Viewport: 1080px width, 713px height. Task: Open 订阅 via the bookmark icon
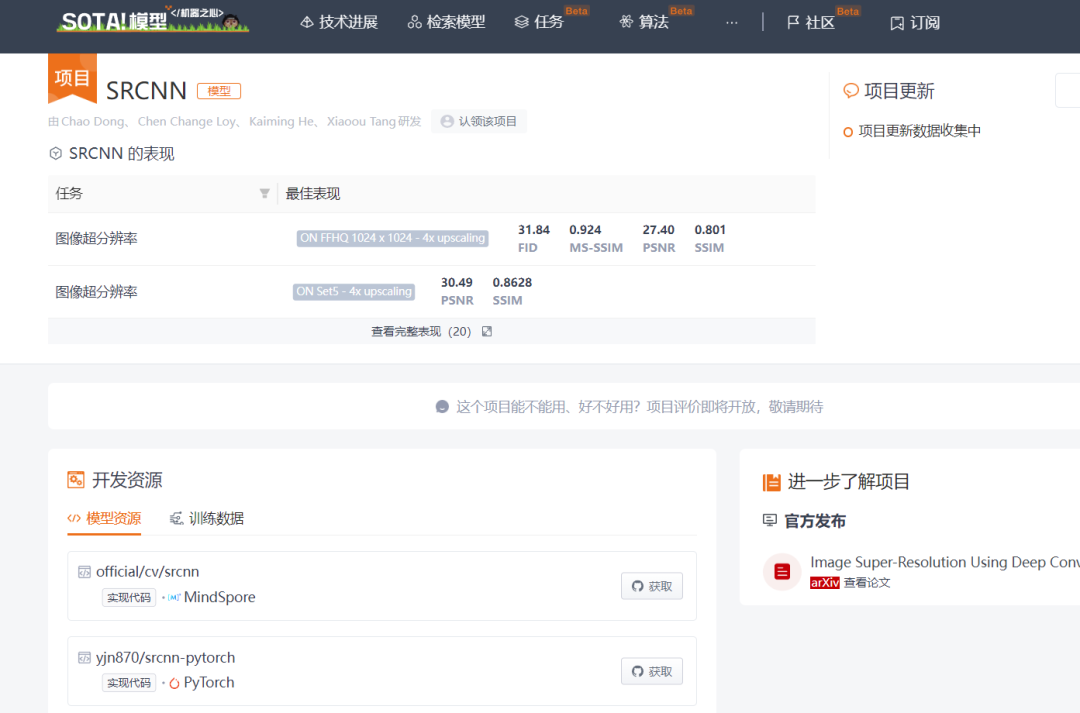click(x=895, y=22)
